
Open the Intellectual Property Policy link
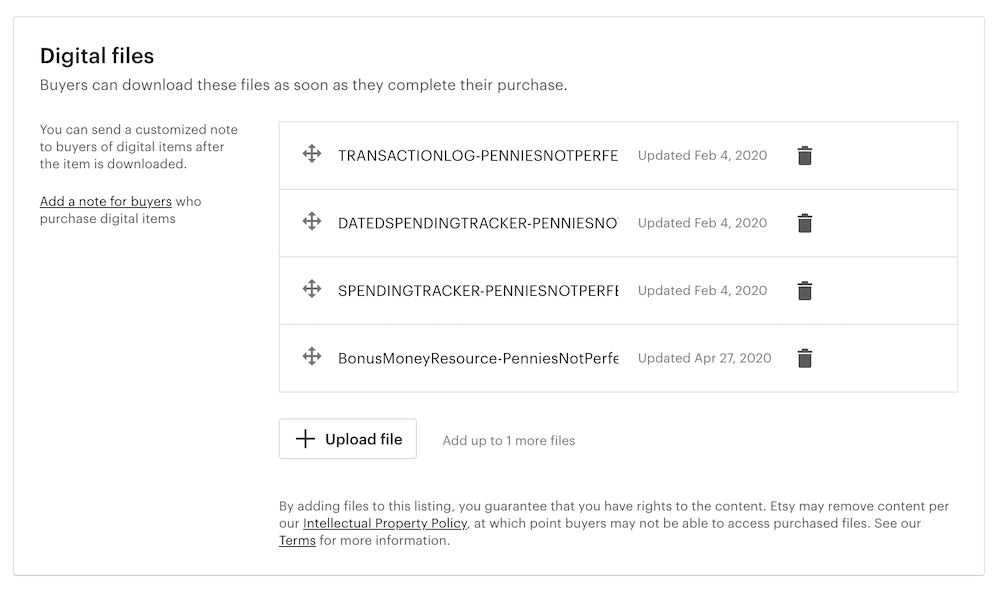385,523
